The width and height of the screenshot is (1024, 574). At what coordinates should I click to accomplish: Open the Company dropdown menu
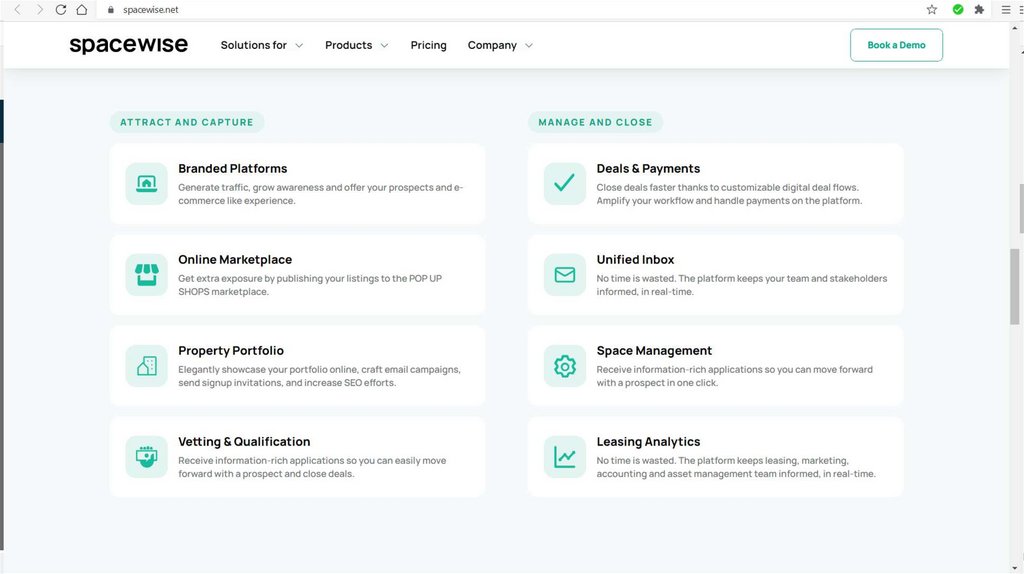tap(500, 45)
